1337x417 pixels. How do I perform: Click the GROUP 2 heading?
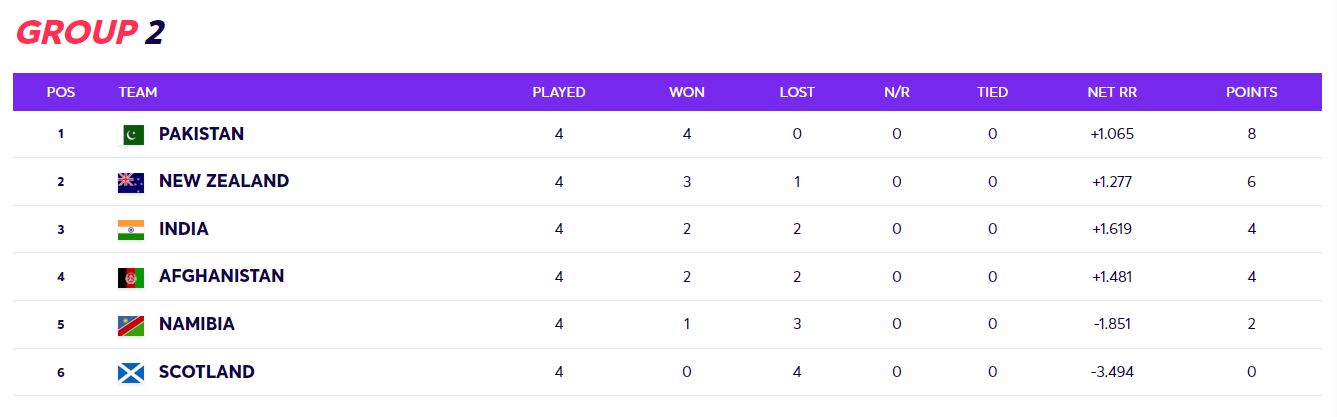click(x=90, y=33)
